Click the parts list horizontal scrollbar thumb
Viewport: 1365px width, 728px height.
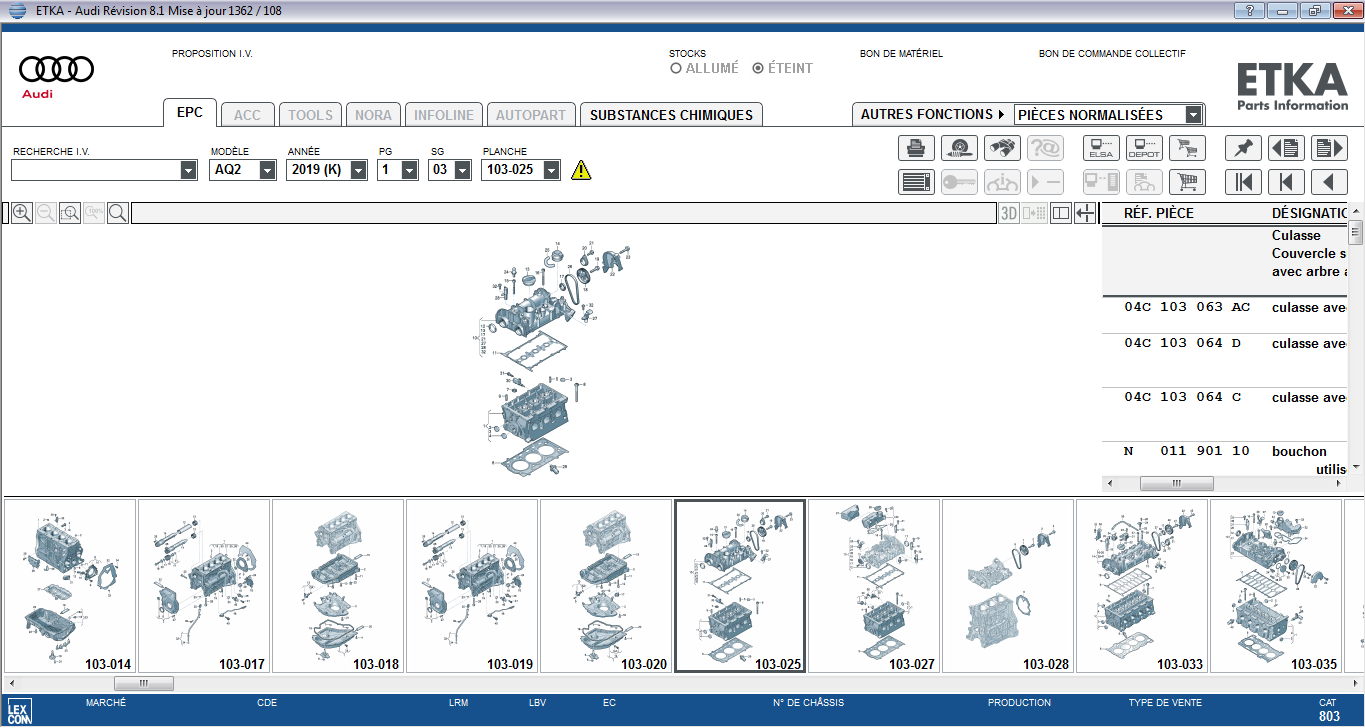[x=1176, y=483]
